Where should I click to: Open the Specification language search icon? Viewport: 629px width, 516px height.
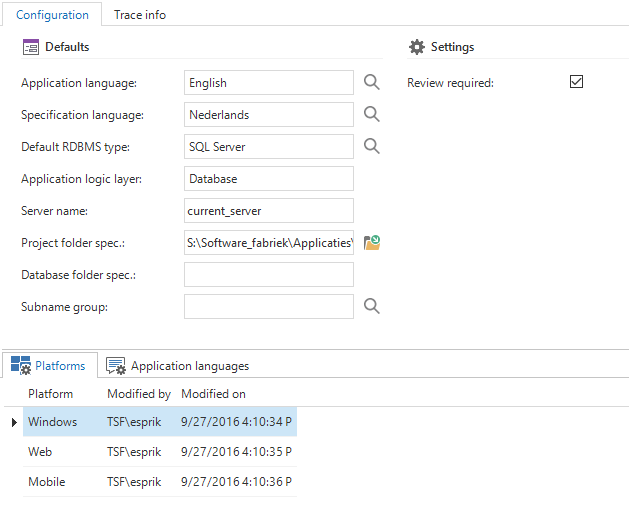[371, 115]
